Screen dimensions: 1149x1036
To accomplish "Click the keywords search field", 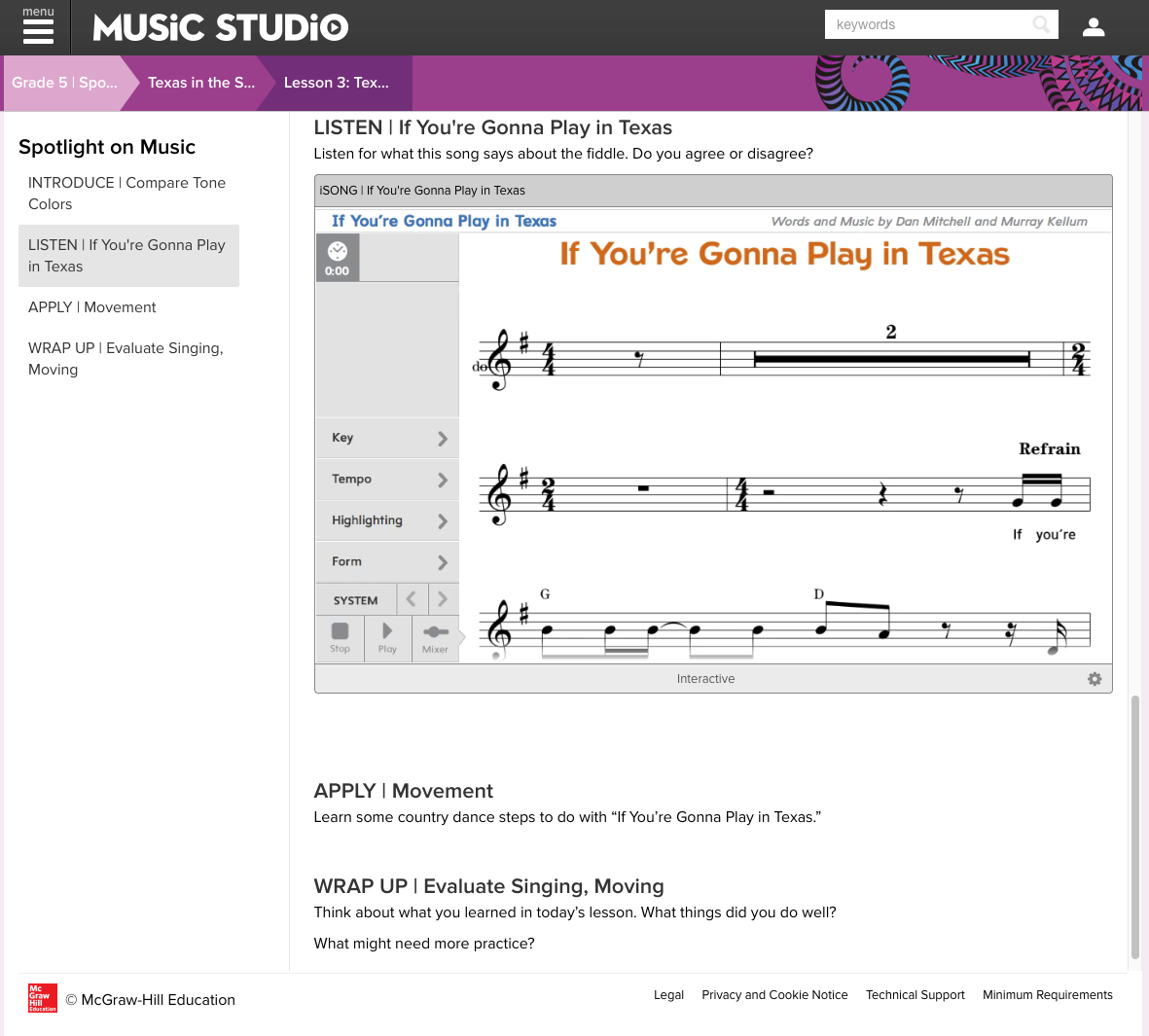I will coord(929,24).
